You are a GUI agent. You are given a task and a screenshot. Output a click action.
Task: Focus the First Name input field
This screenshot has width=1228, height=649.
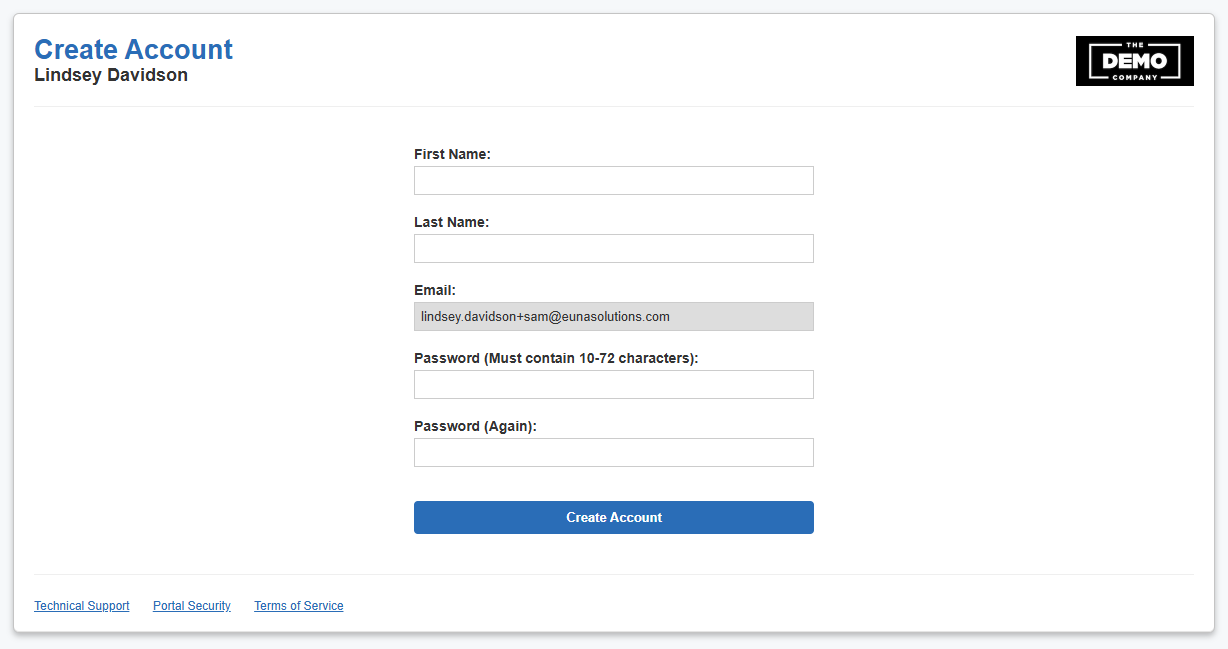tap(614, 181)
